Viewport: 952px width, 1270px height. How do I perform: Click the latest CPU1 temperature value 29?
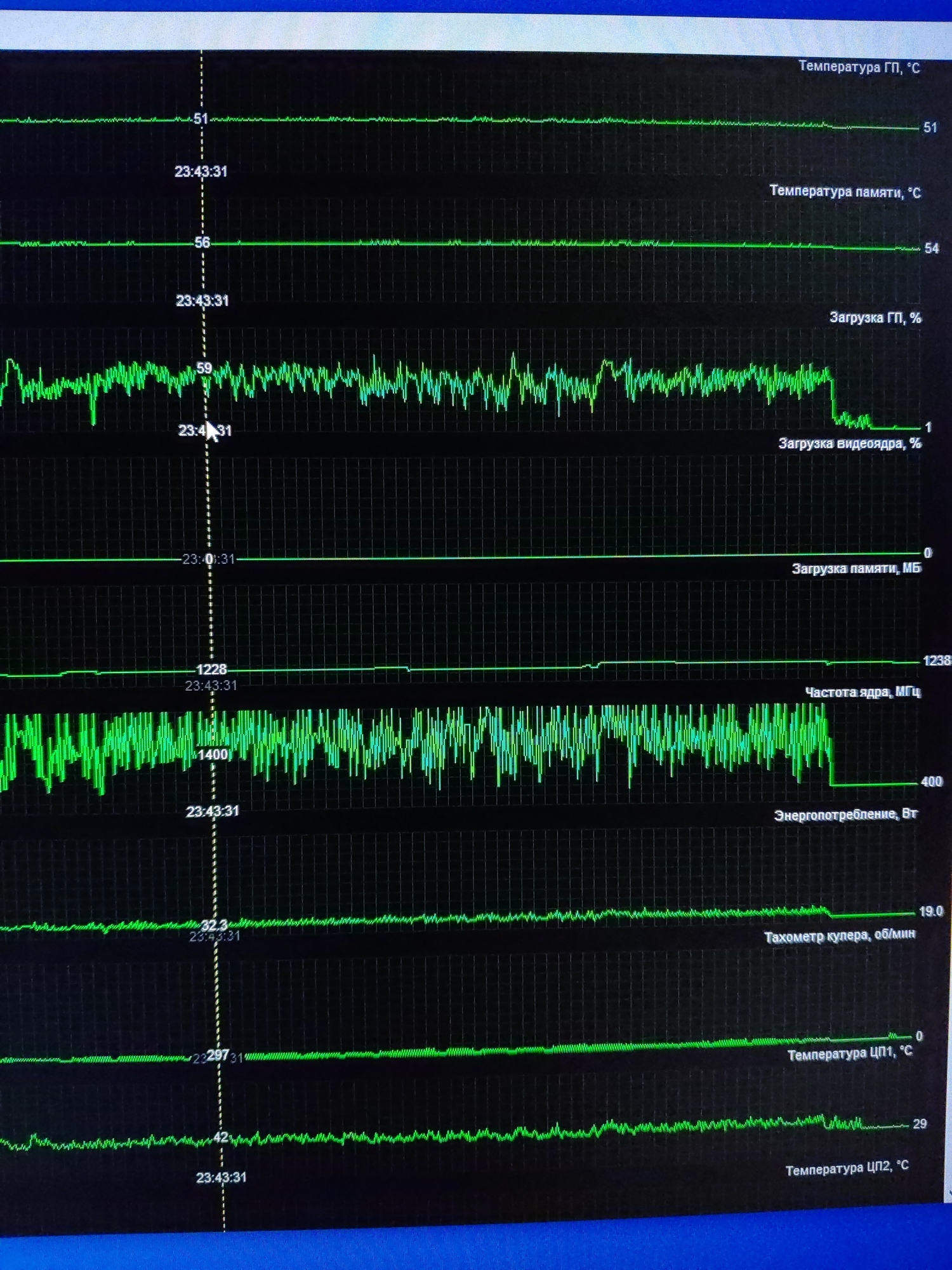[x=920, y=1124]
